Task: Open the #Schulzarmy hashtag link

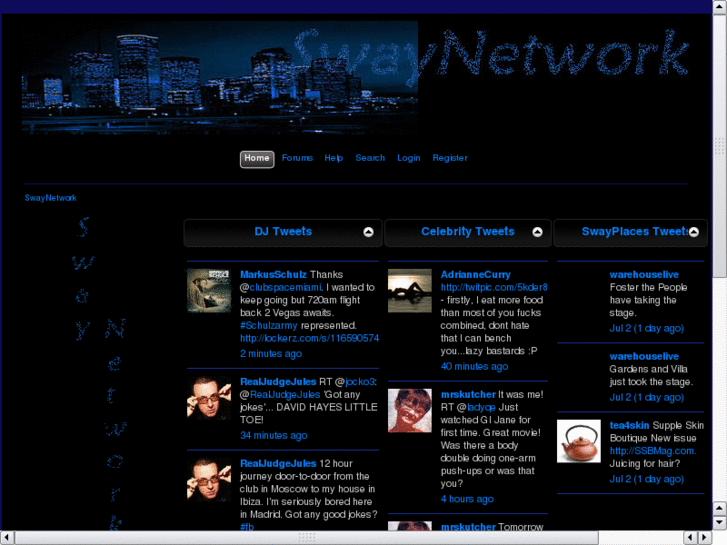Action: click(x=268, y=326)
